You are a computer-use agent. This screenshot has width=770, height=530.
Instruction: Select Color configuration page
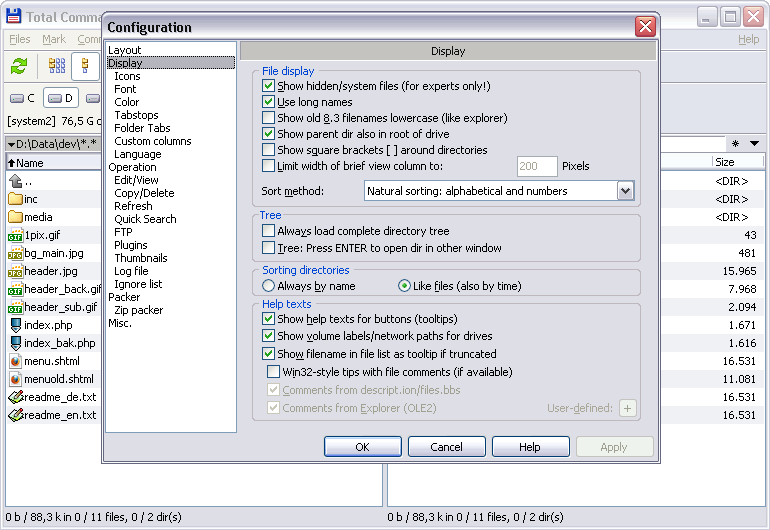click(x=127, y=102)
